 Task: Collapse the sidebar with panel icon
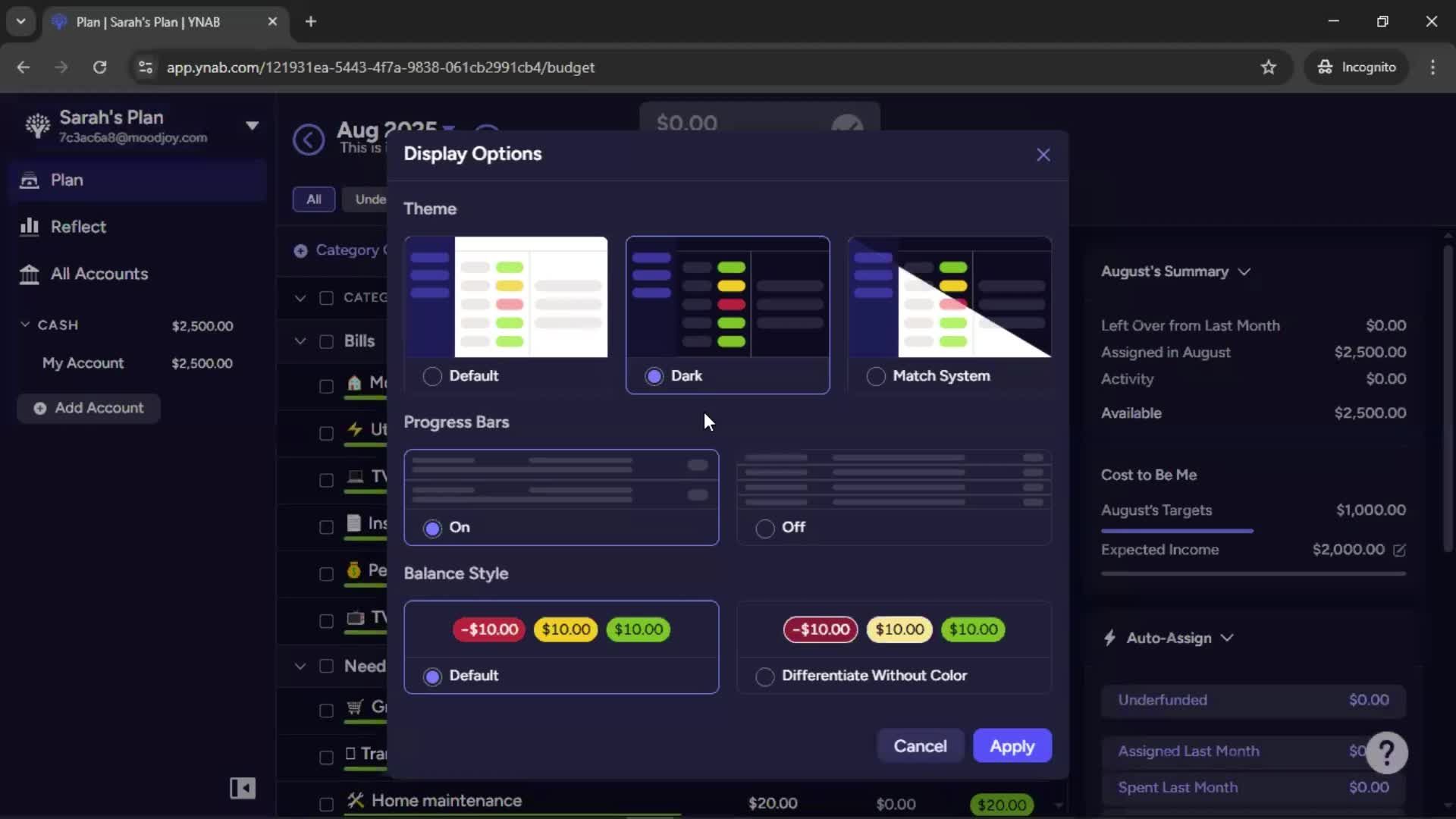243,789
